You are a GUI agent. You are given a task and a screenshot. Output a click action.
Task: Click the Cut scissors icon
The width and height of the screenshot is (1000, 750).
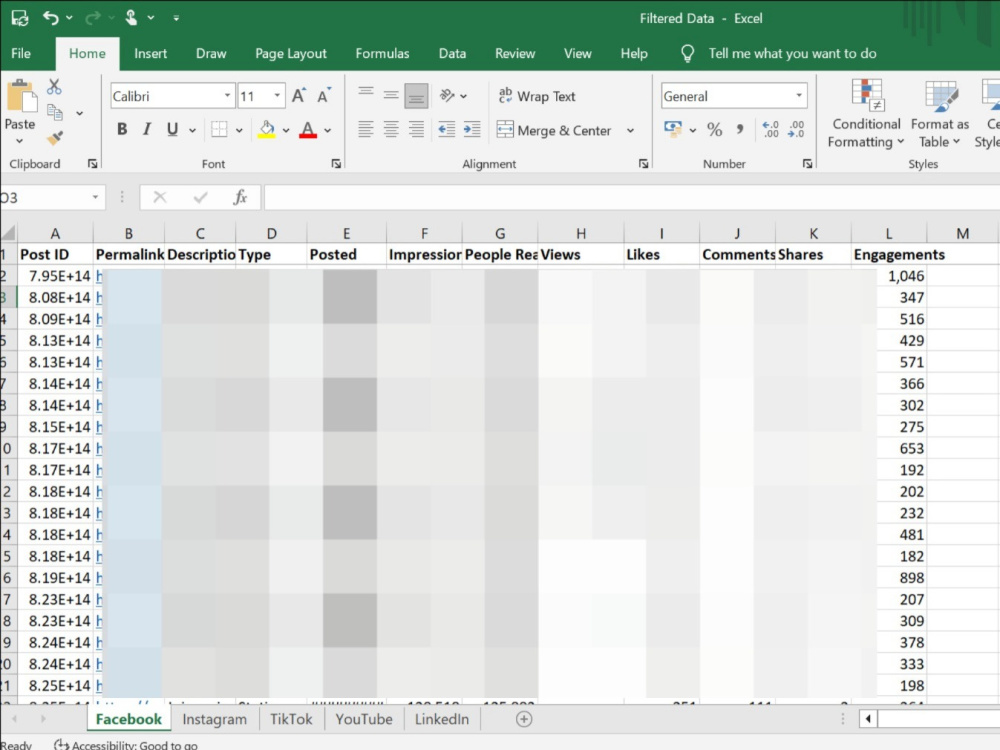pos(54,87)
